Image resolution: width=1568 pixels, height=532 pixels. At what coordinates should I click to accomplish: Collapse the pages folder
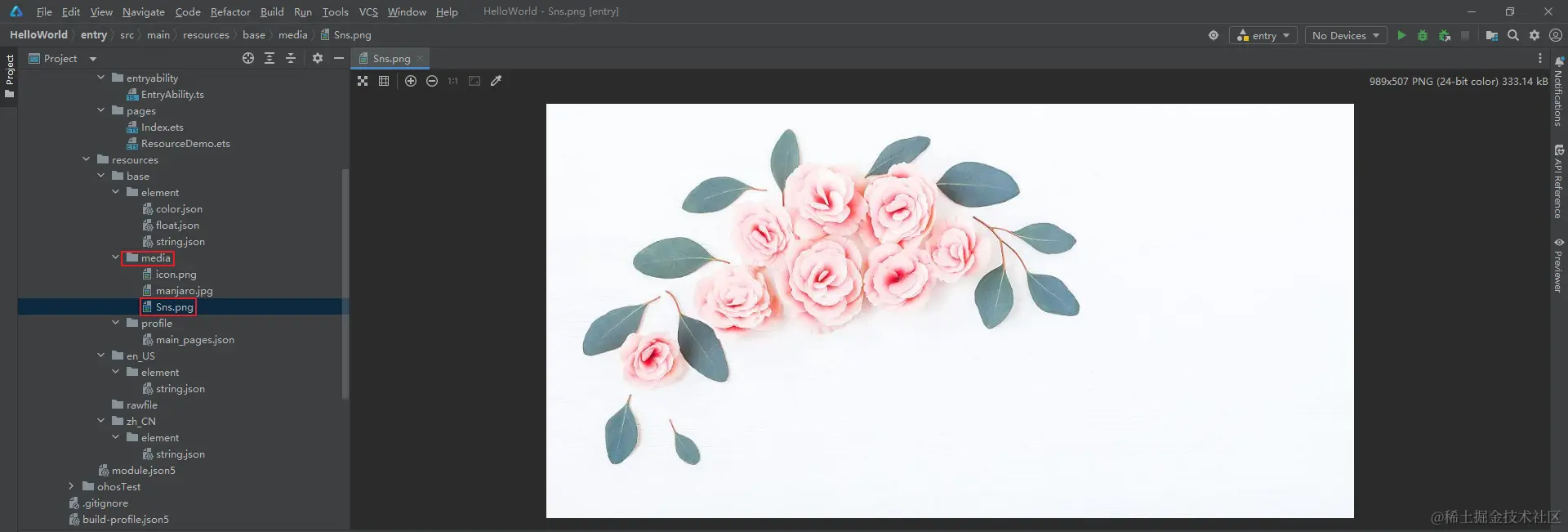tap(101, 110)
